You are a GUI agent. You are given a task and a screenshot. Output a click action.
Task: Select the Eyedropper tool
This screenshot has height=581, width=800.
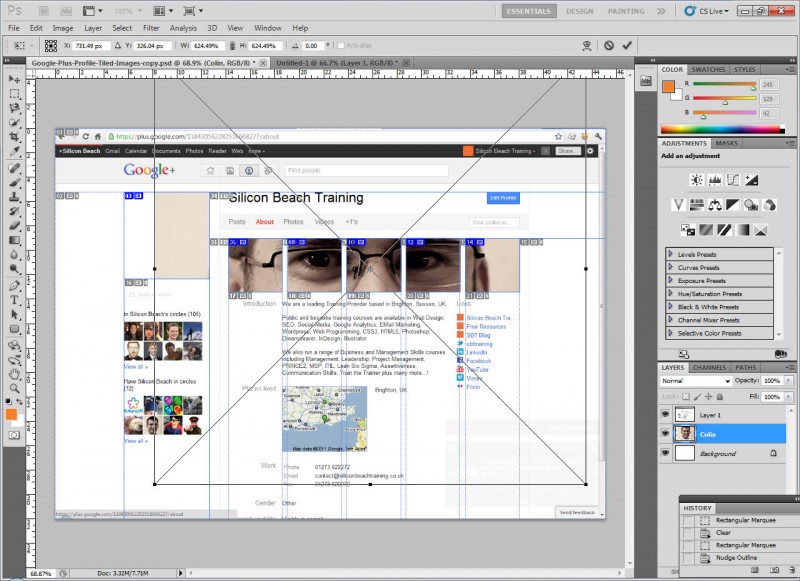point(14,151)
